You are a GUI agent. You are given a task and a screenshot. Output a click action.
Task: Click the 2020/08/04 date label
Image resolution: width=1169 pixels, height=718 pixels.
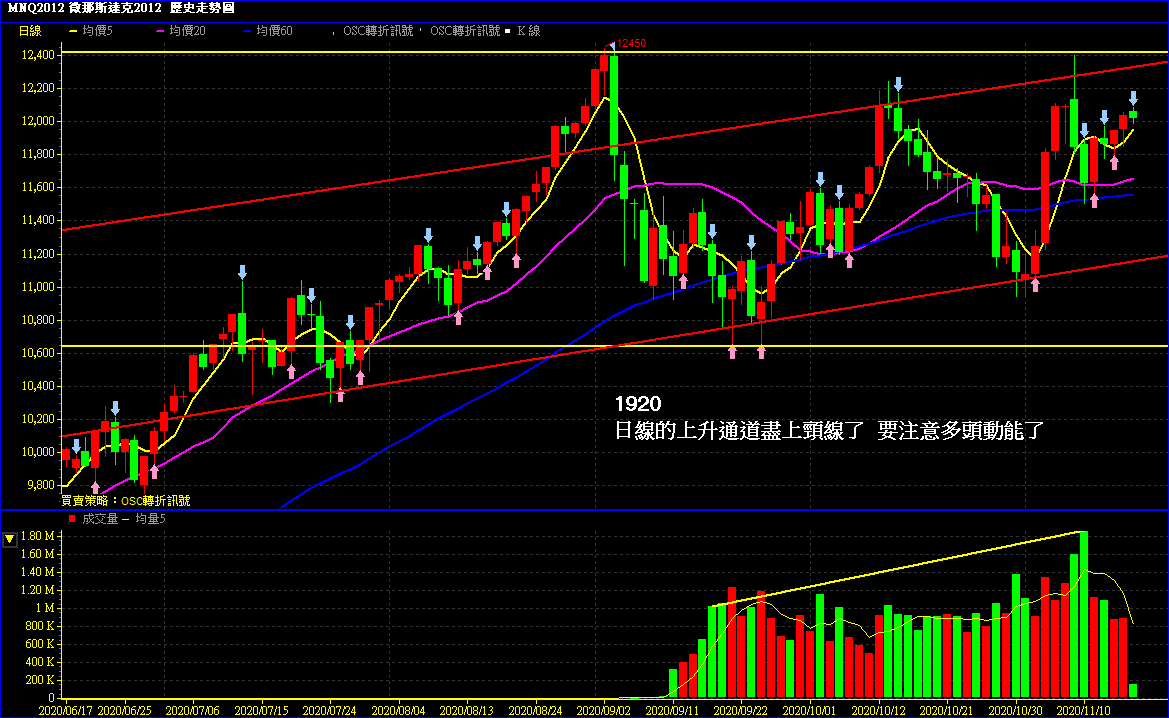pyautogui.click(x=398, y=711)
